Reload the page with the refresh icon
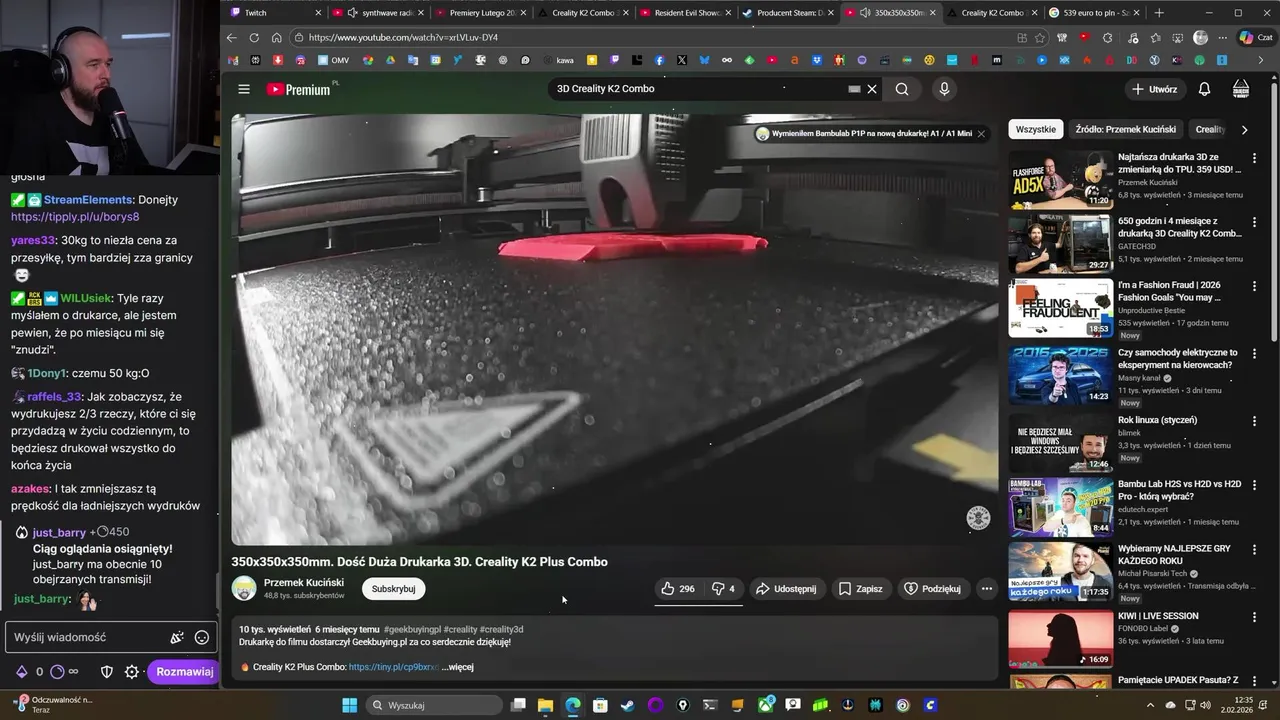Viewport: 1280px width, 720px height. [254, 37]
